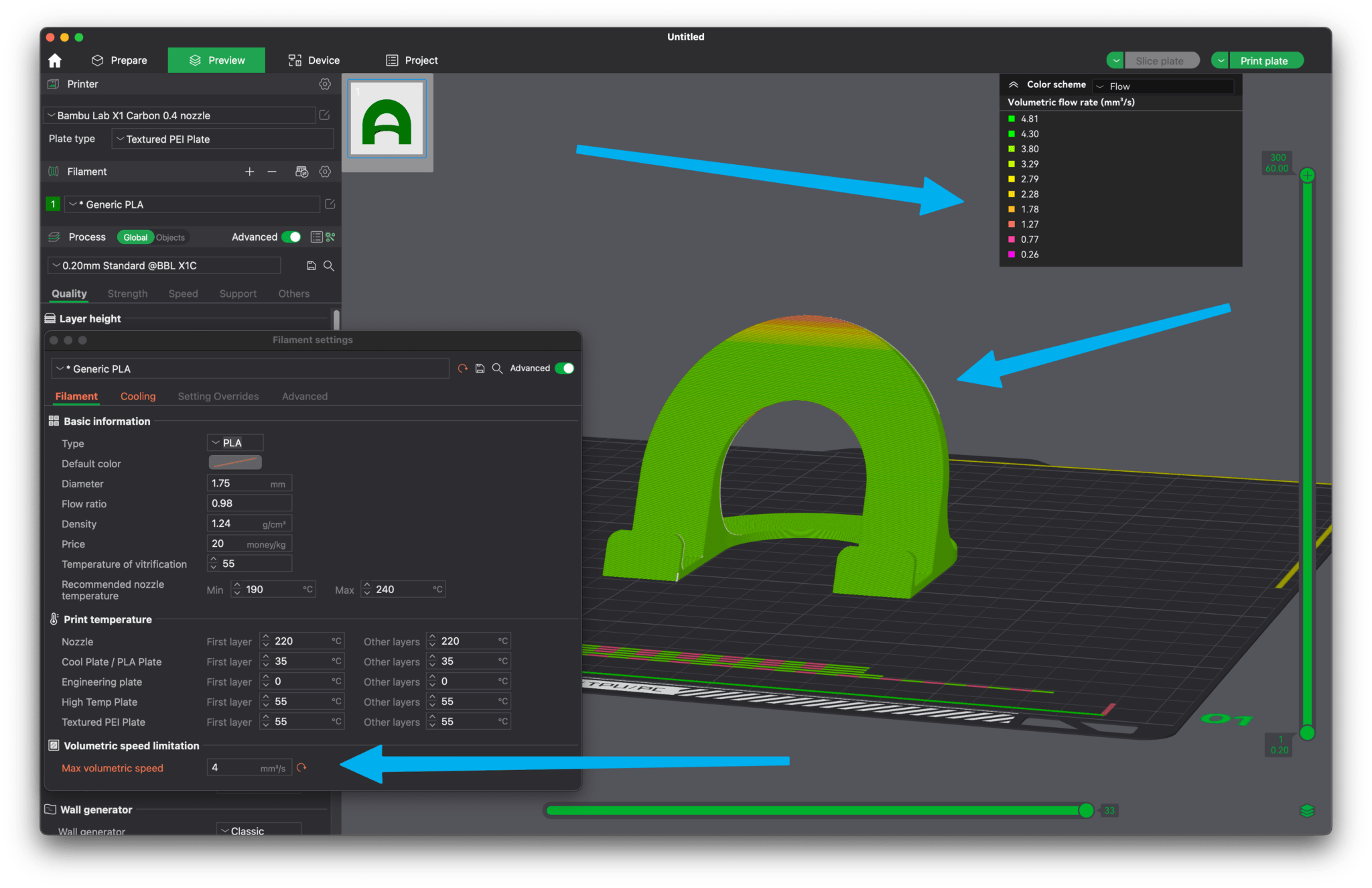Screen dimensions: 1372x888
Task: Click the Default color swatch
Action: click(x=234, y=462)
